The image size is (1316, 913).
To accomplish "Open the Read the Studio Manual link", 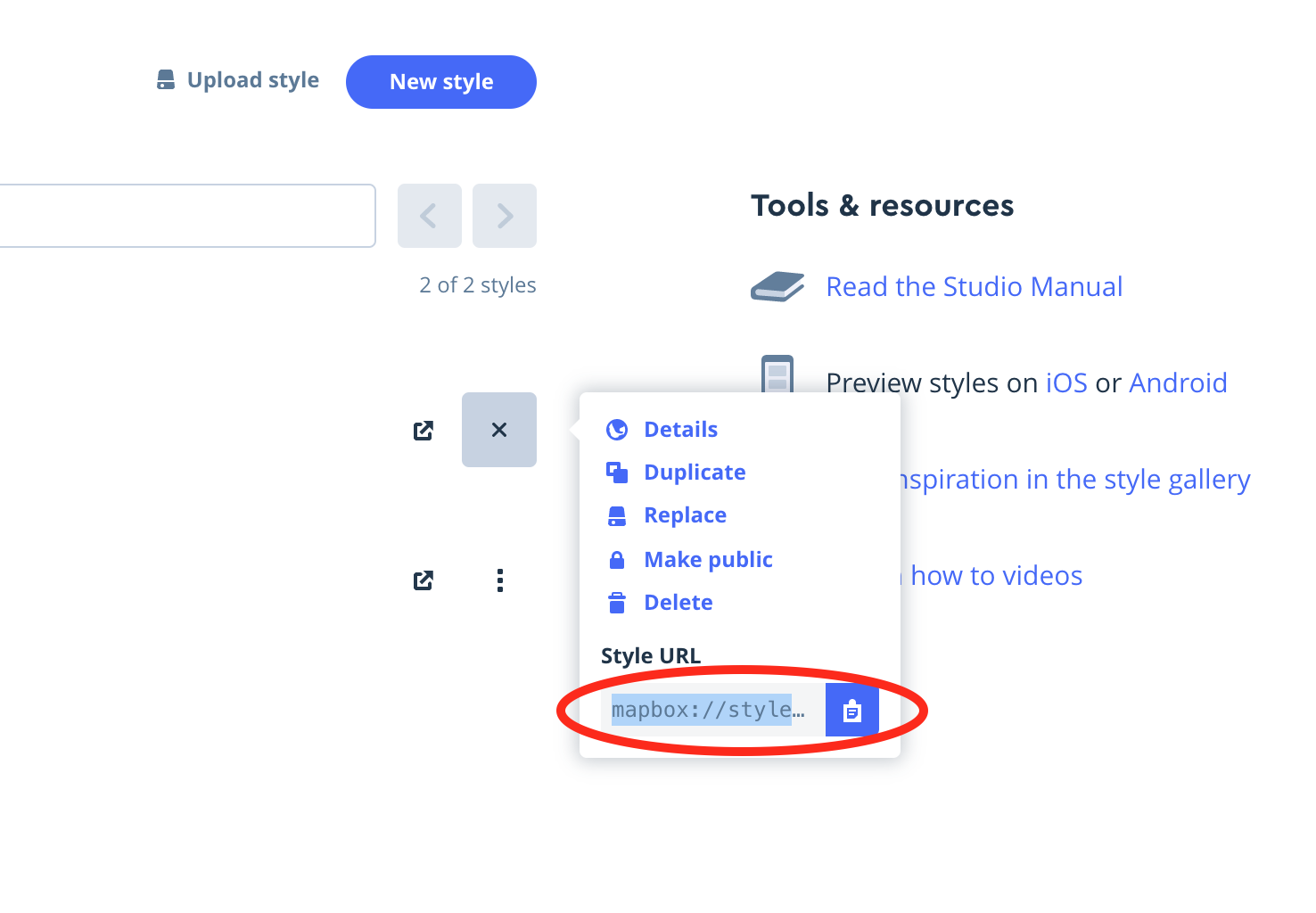I will pyautogui.click(x=974, y=287).
